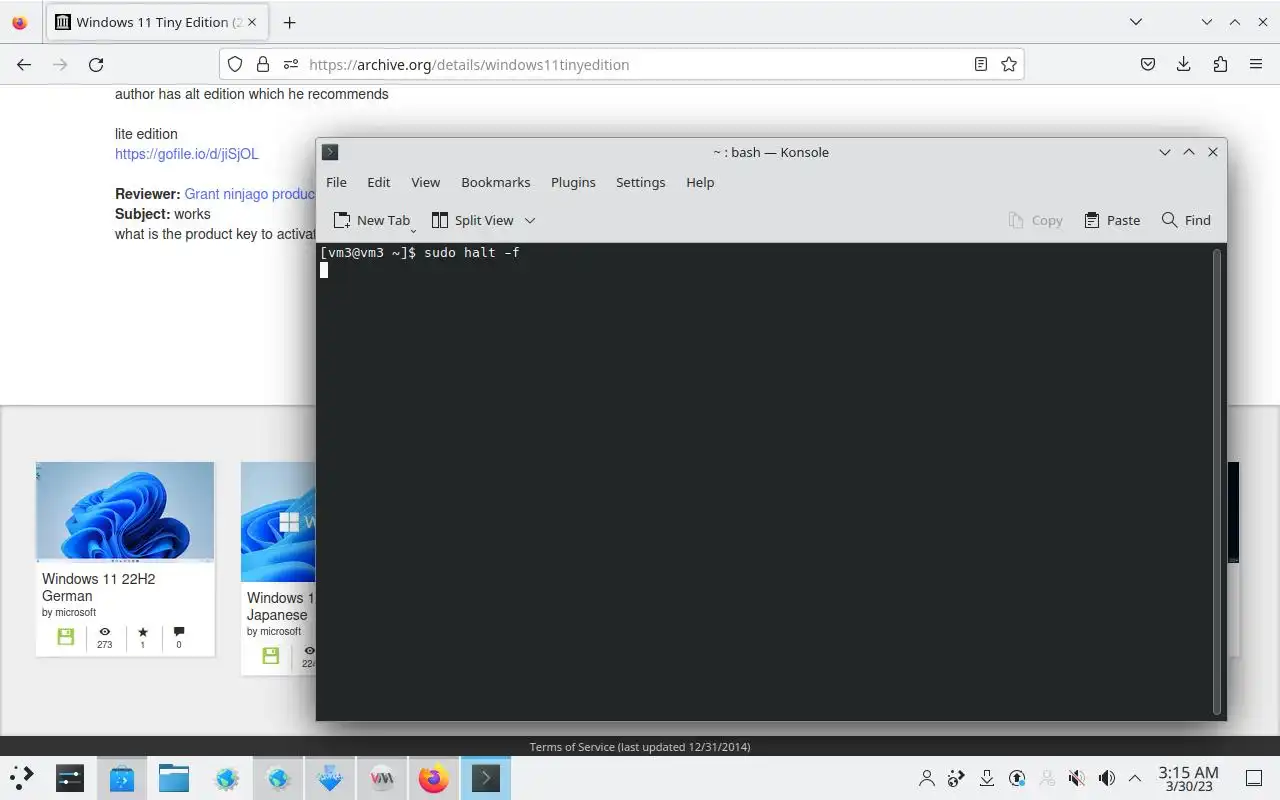This screenshot has width=1280, height=800.
Task: Open a new Firefox tab
Action: pyautogui.click(x=289, y=22)
